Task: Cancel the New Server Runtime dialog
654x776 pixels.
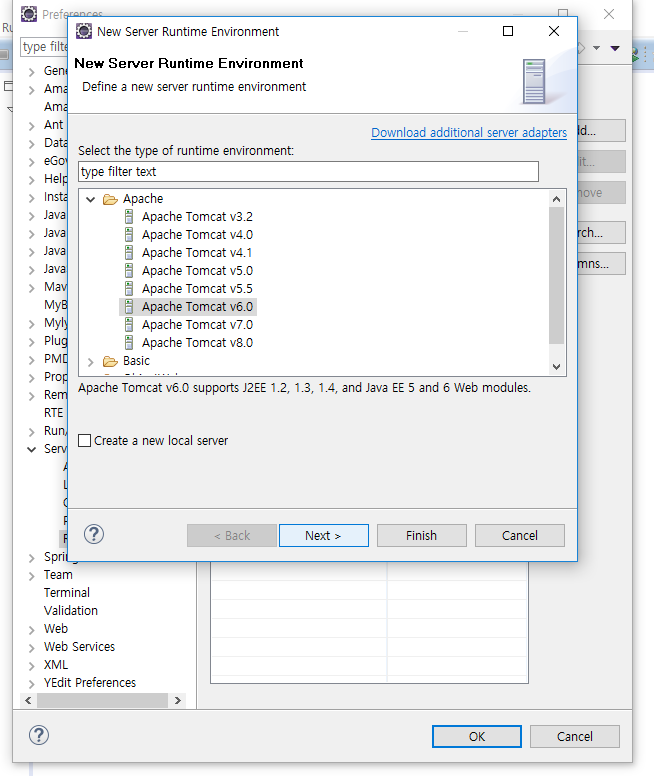Action: (x=519, y=535)
